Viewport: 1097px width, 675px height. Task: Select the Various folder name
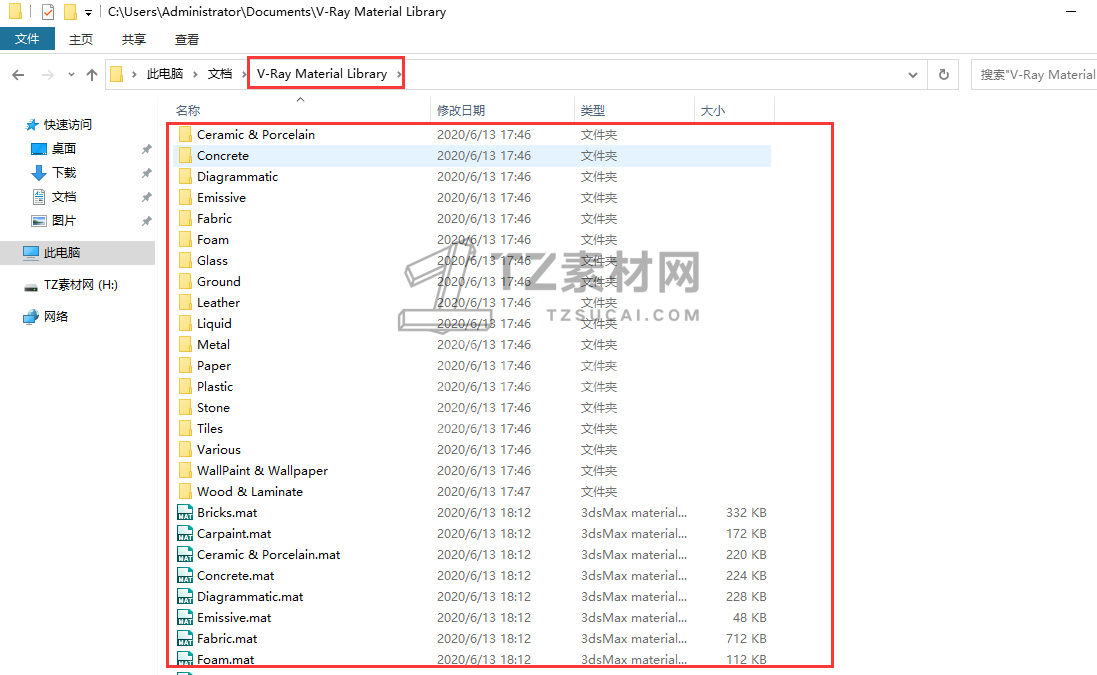(219, 450)
